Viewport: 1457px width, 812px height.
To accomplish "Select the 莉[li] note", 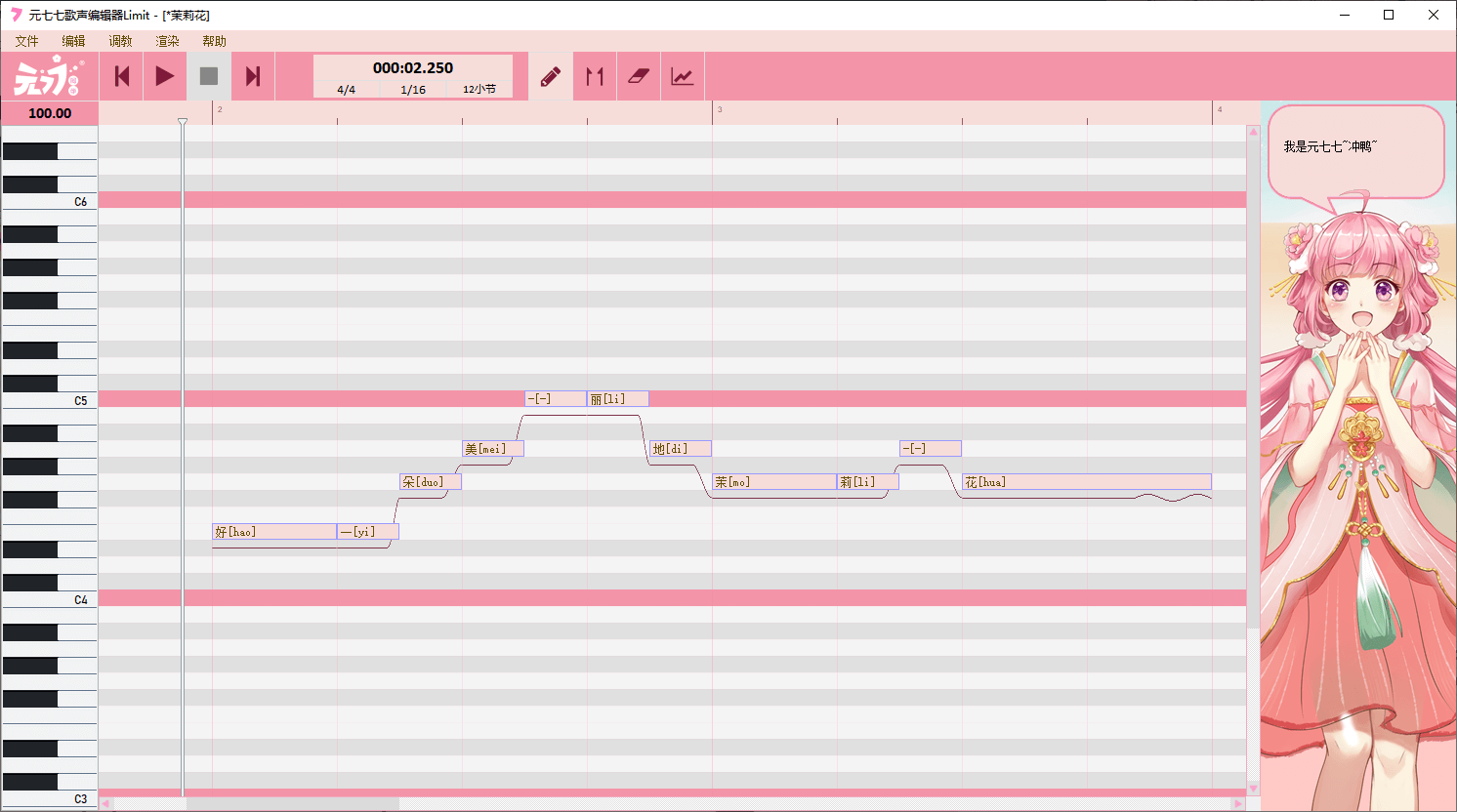I will (x=868, y=482).
